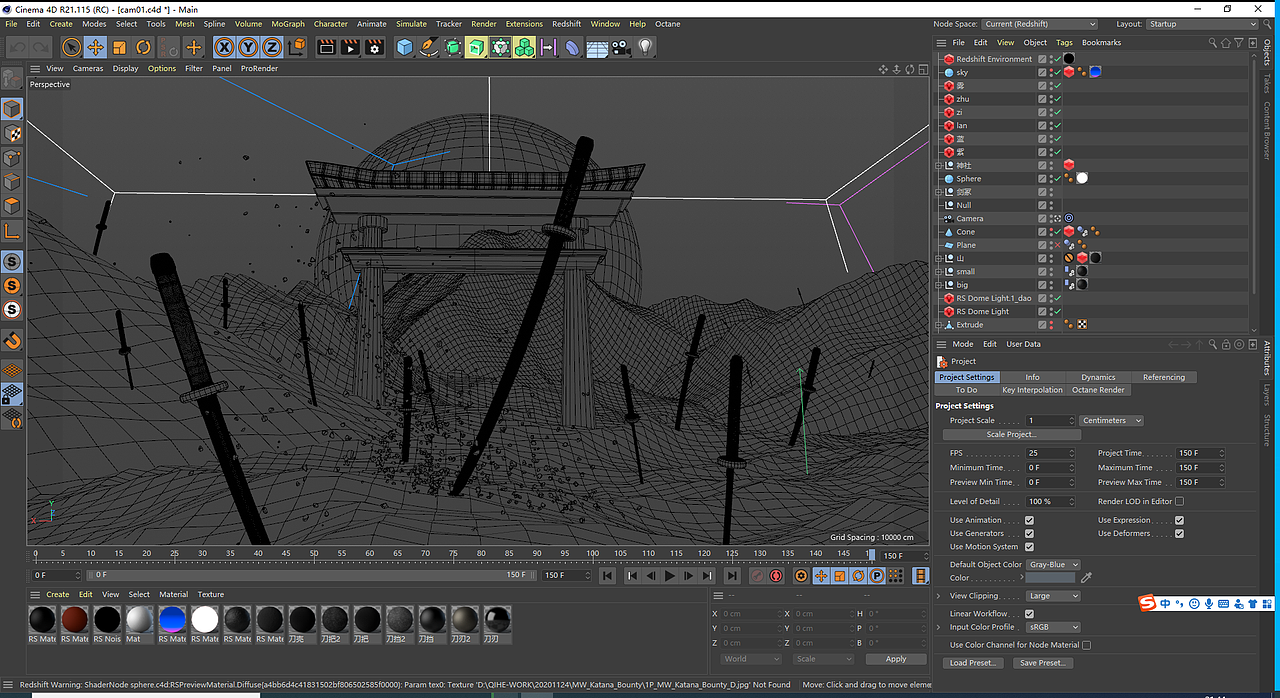Viewport: 1280px width, 698px height.
Task: Pick a color with the eyedropper icon
Action: click(x=1087, y=578)
